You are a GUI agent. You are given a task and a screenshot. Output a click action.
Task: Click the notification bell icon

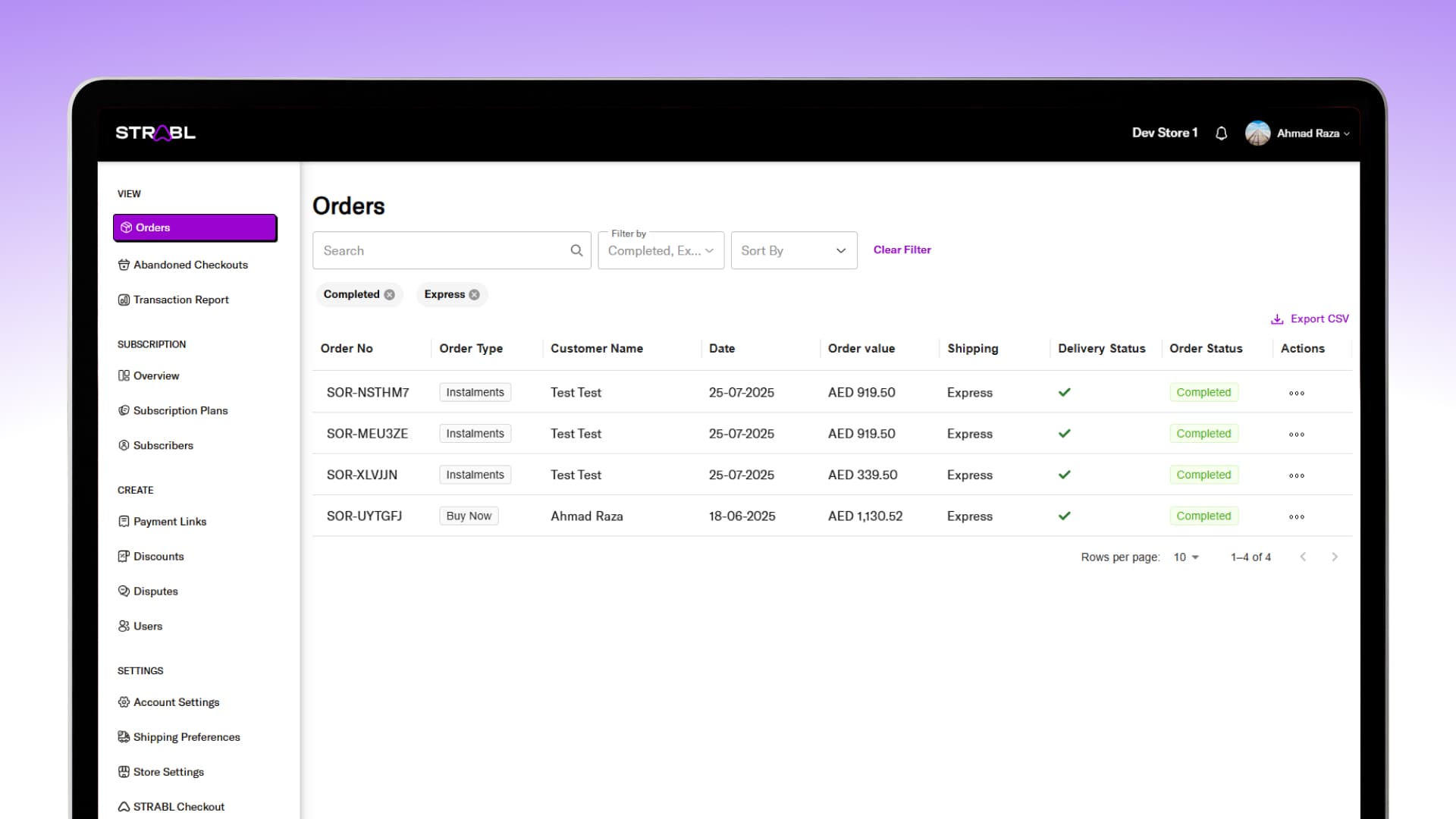pyautogui.click(x=1221, y=133)
